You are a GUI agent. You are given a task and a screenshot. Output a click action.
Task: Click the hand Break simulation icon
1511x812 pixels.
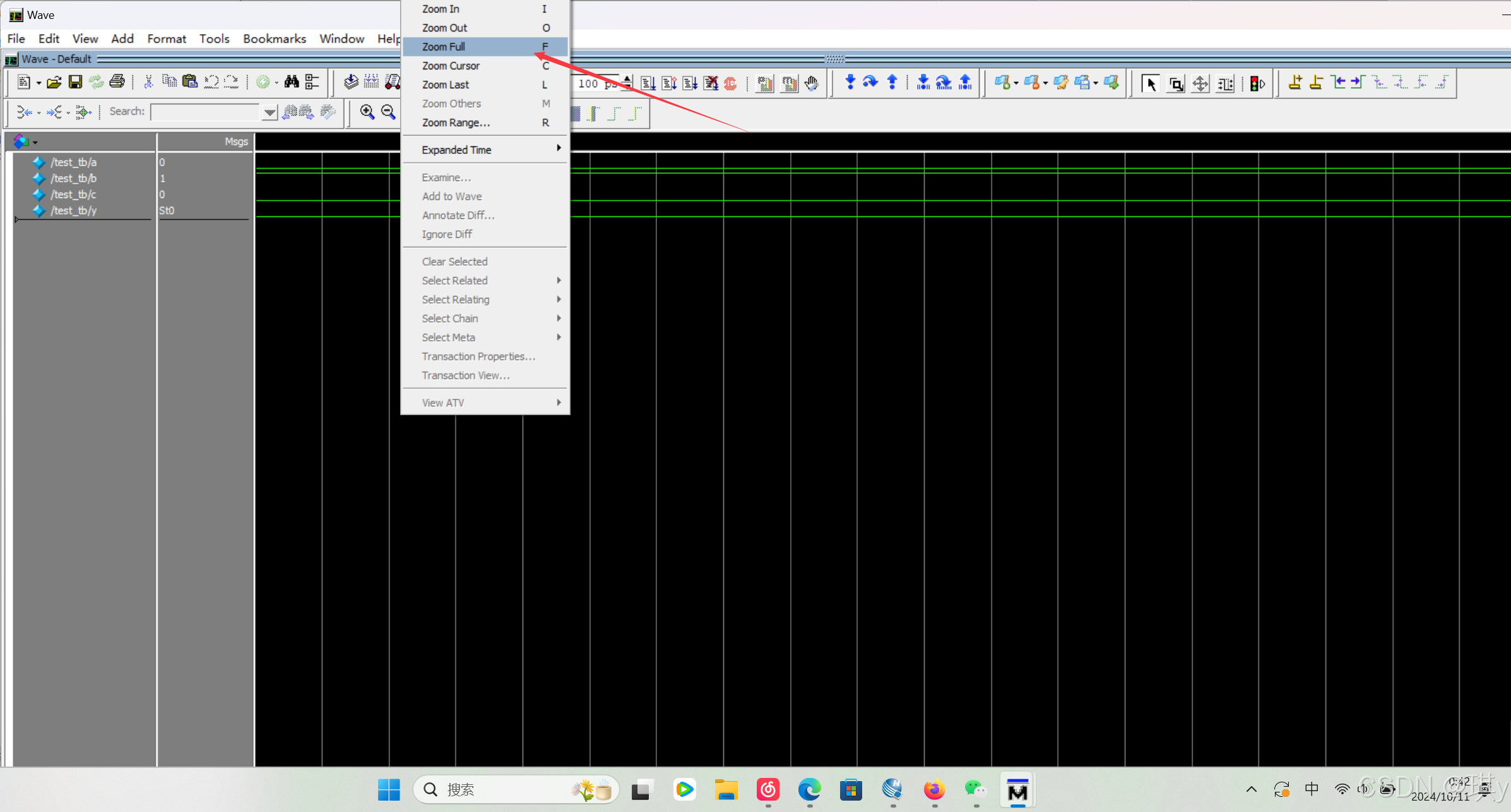click(812, 83)
